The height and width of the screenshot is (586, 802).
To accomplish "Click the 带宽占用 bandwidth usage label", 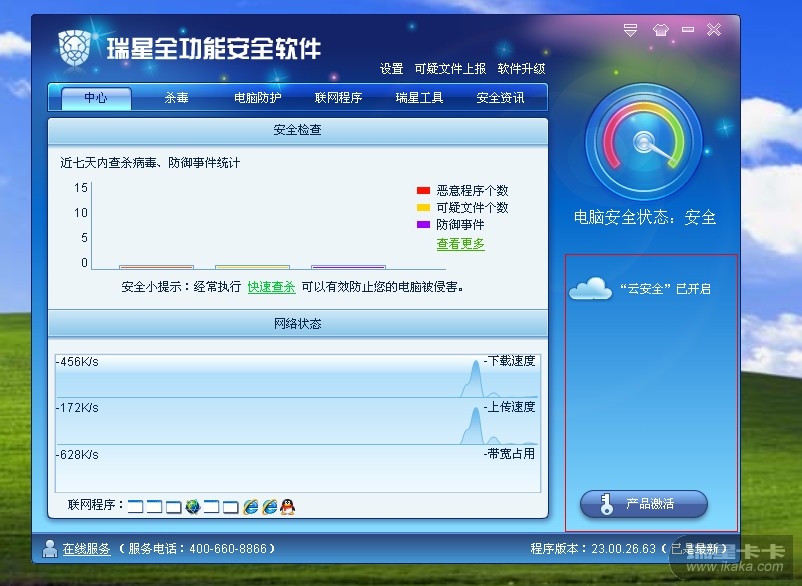I will (x=510, y=454).
